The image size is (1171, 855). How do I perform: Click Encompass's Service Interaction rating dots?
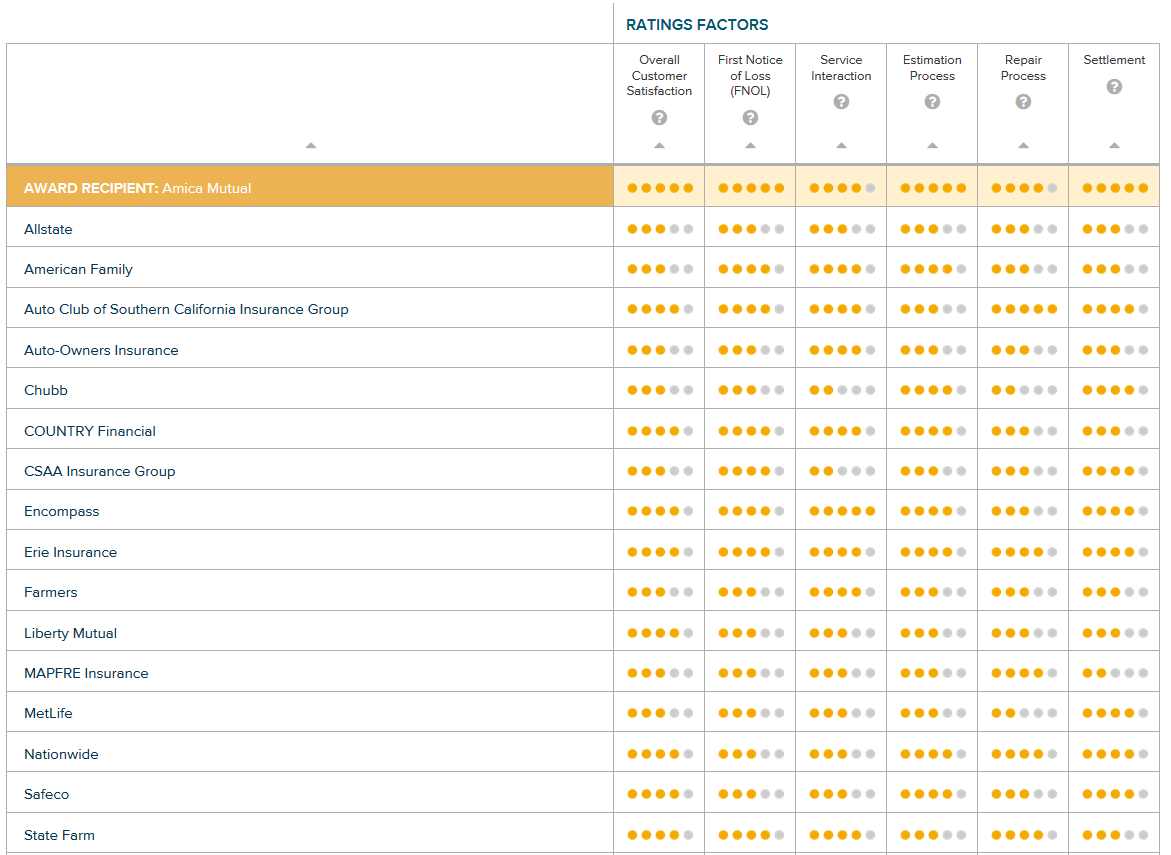click(842, 512)
